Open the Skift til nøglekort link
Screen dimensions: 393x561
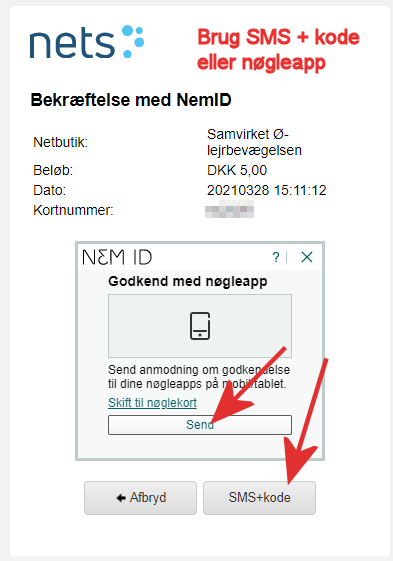(x=152, y=403)
